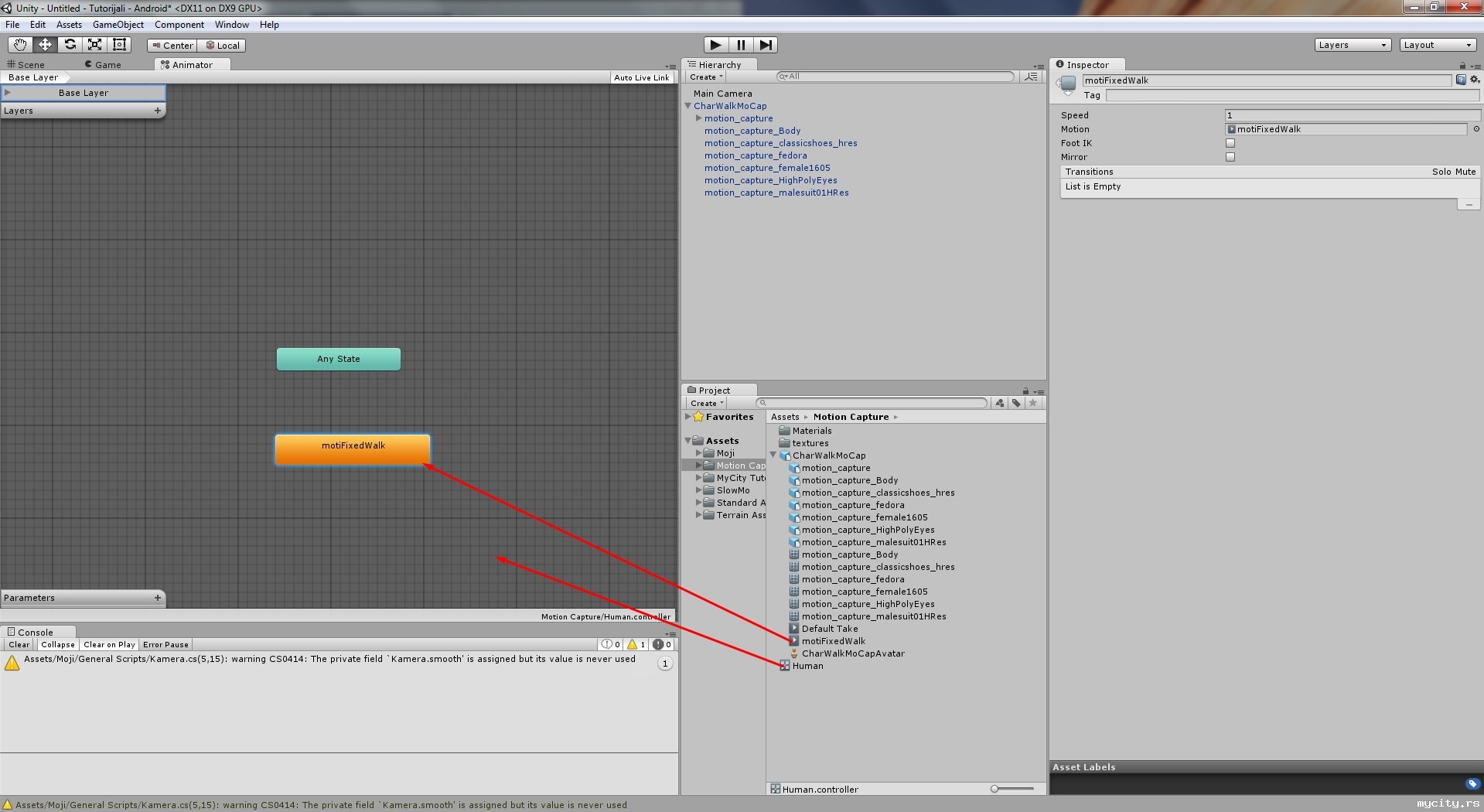The width and height of the screenshot is (1484, 812).
Task: Select the Scale tool in toolbar
Action: tap(94, 45)
